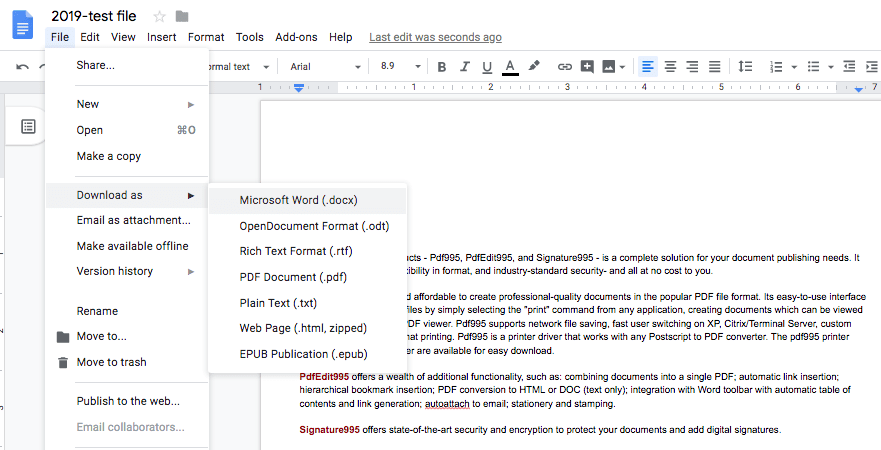The width and height of the screenshot is (881, 450).
Task: Download as Web Page (.html, zipped)
Action: 307,328
